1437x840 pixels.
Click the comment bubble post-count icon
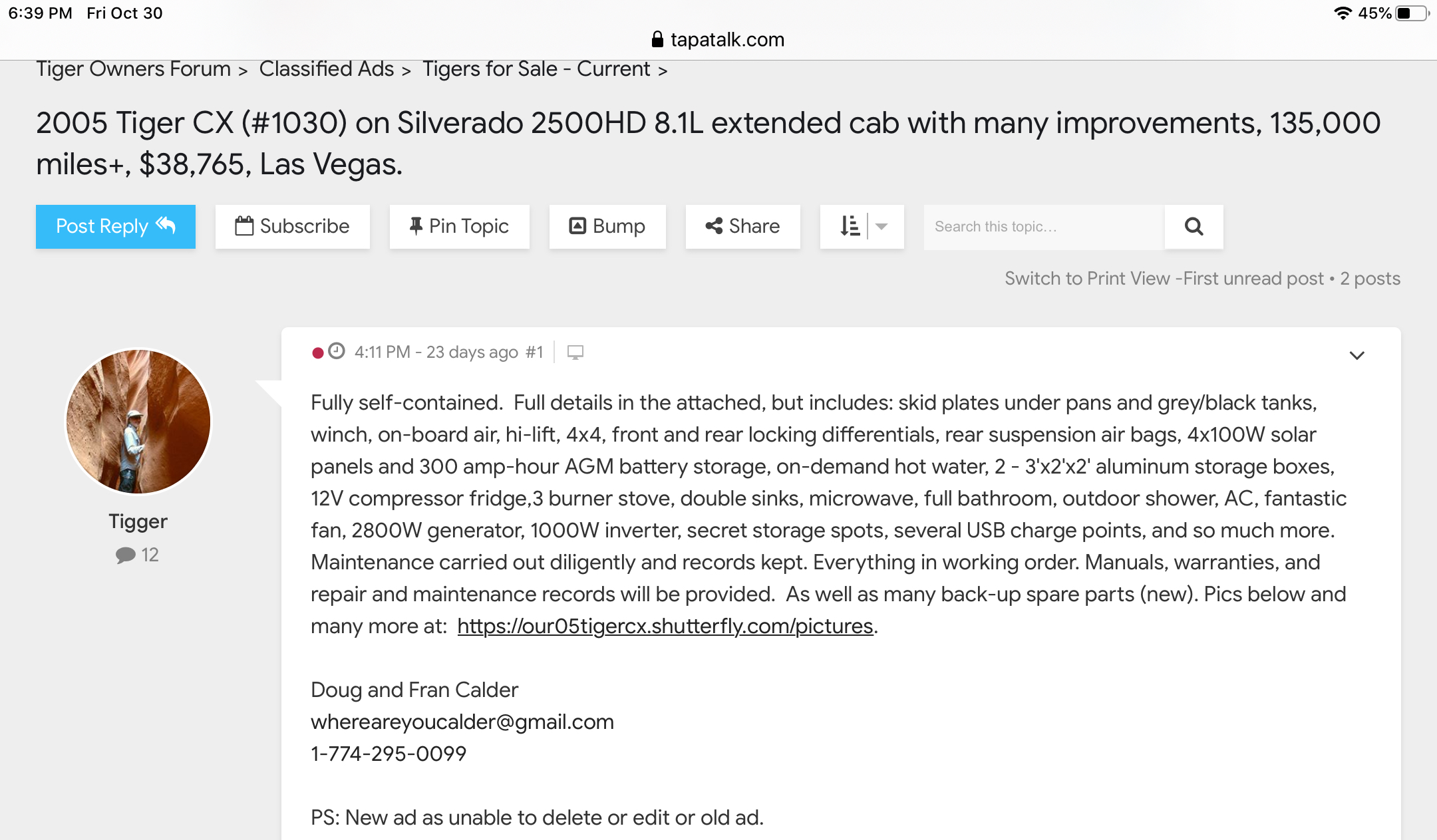(125, 555)
